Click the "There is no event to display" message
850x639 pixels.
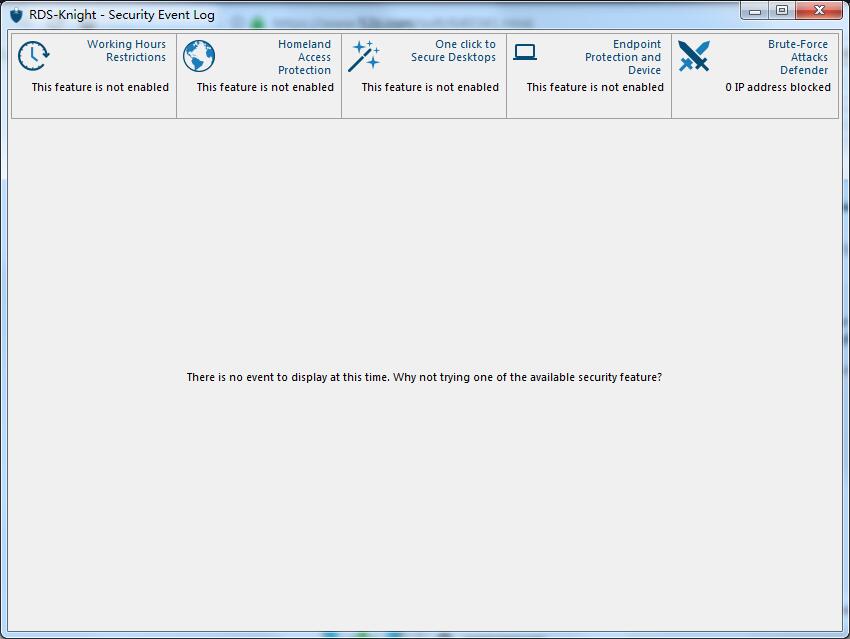(x=424, y=377)
